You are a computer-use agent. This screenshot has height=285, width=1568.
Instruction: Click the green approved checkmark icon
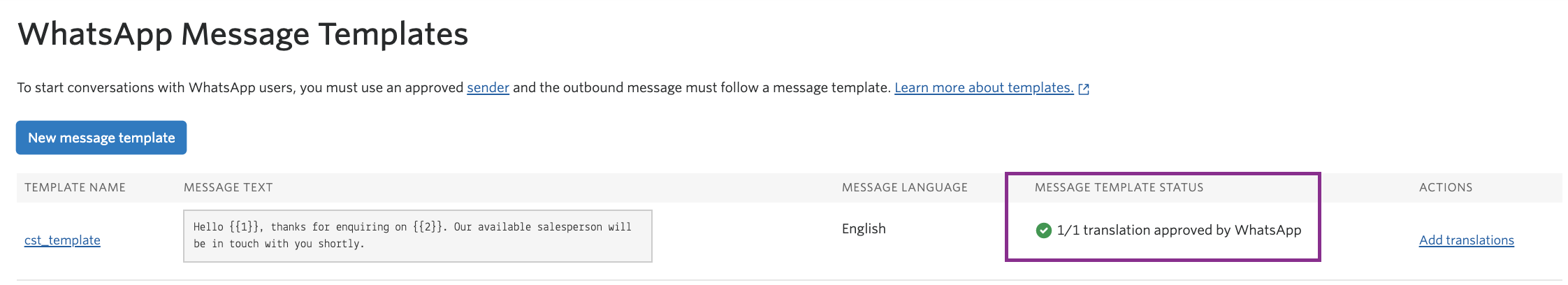1043,231
